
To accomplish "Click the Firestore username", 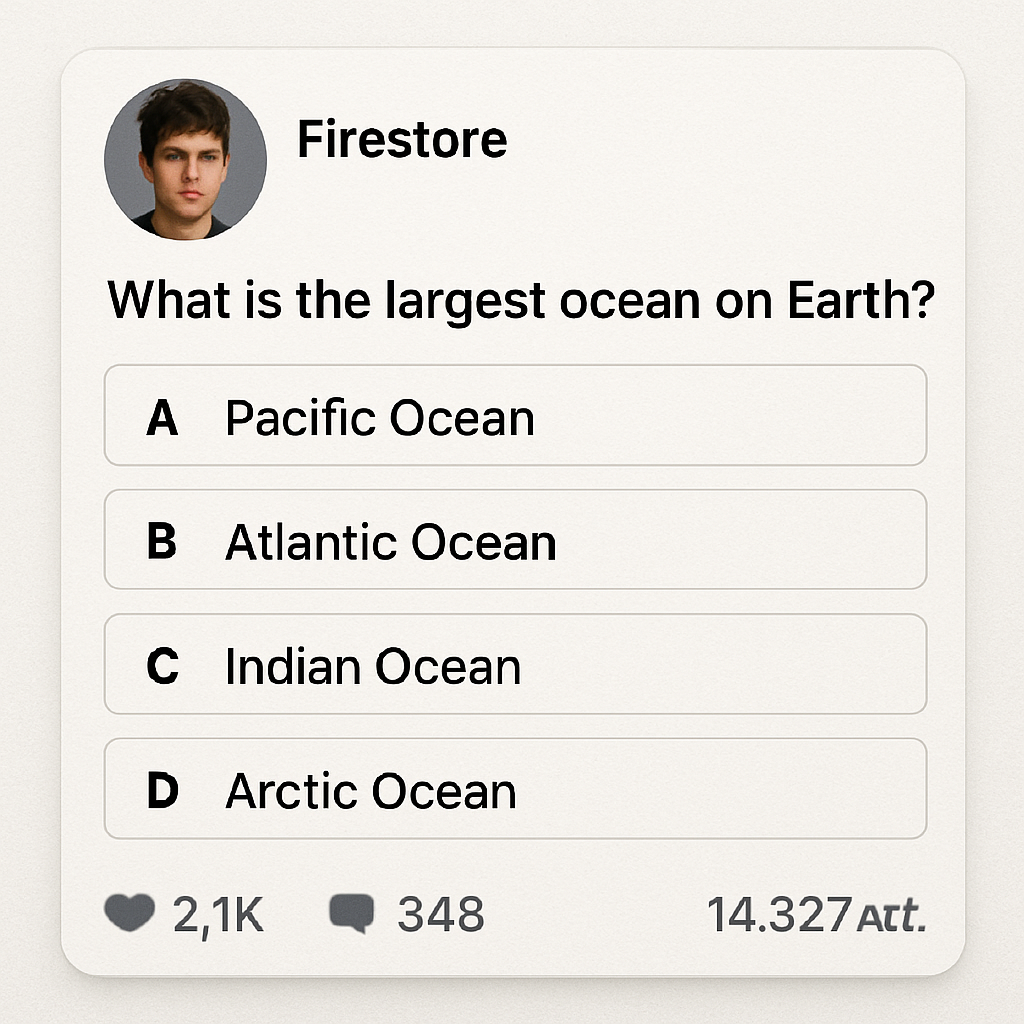I will click(x=400, y=141).
